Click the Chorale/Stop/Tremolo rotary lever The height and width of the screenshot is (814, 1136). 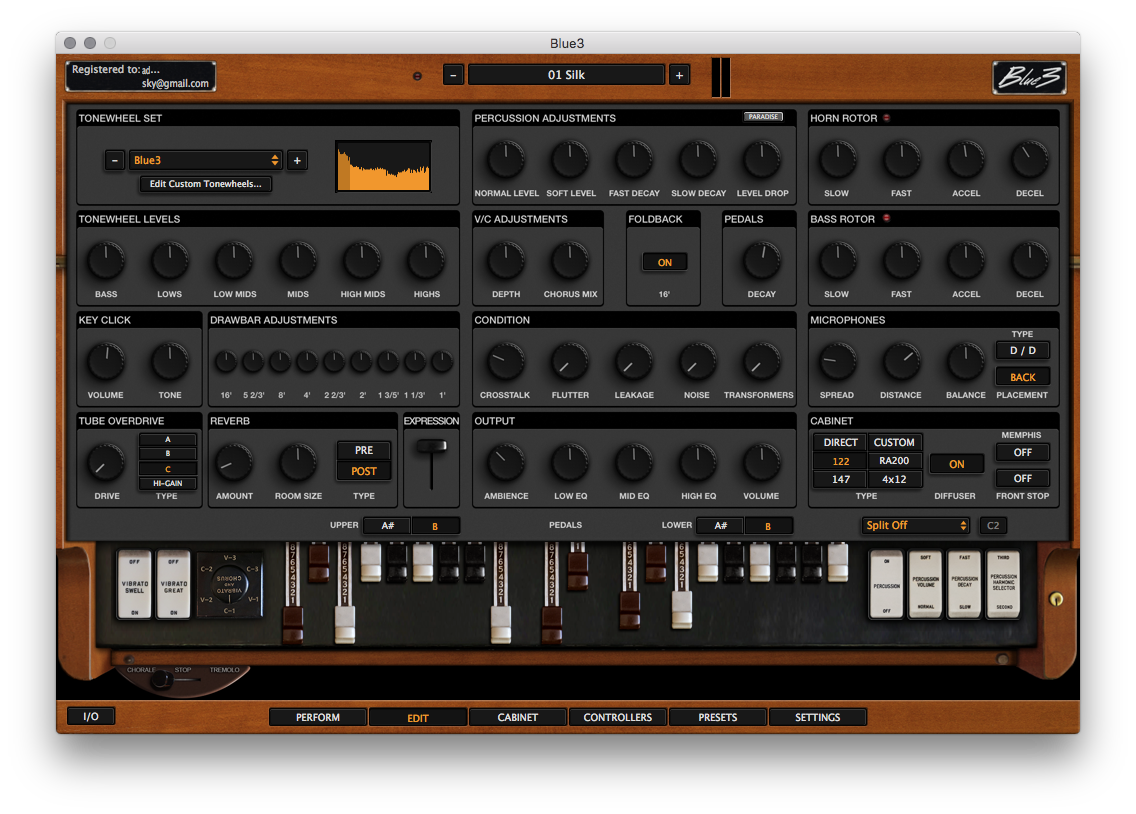(159, 680)
